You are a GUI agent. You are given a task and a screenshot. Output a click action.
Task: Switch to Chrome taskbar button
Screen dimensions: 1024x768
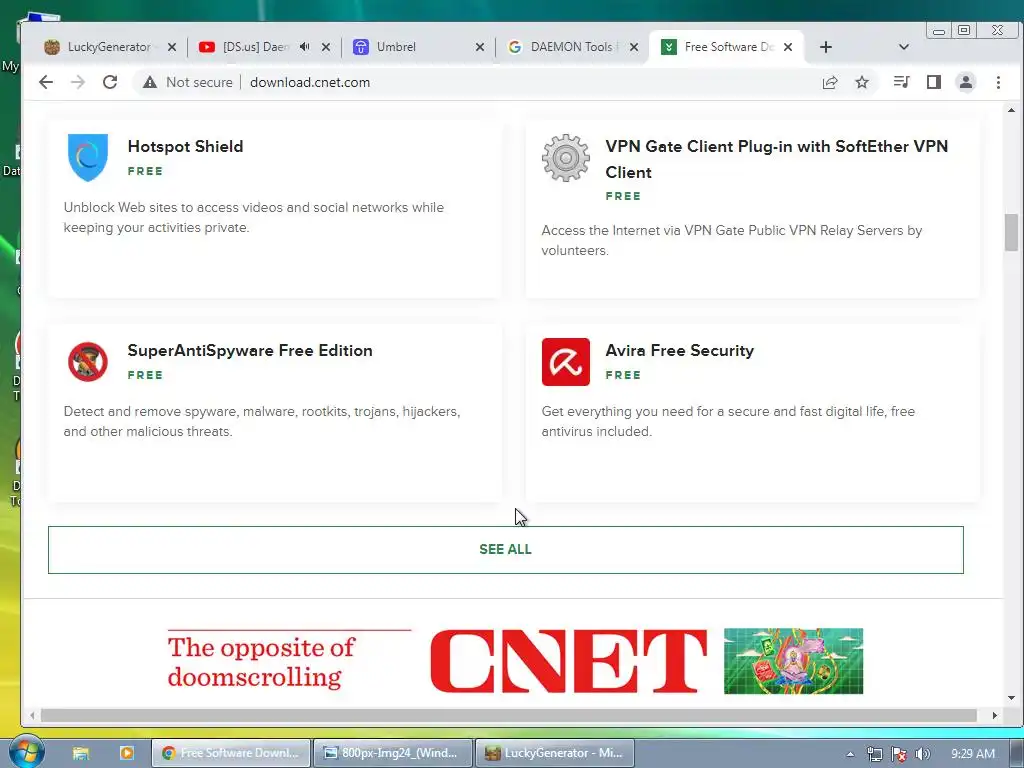click(x=231, y=753)
